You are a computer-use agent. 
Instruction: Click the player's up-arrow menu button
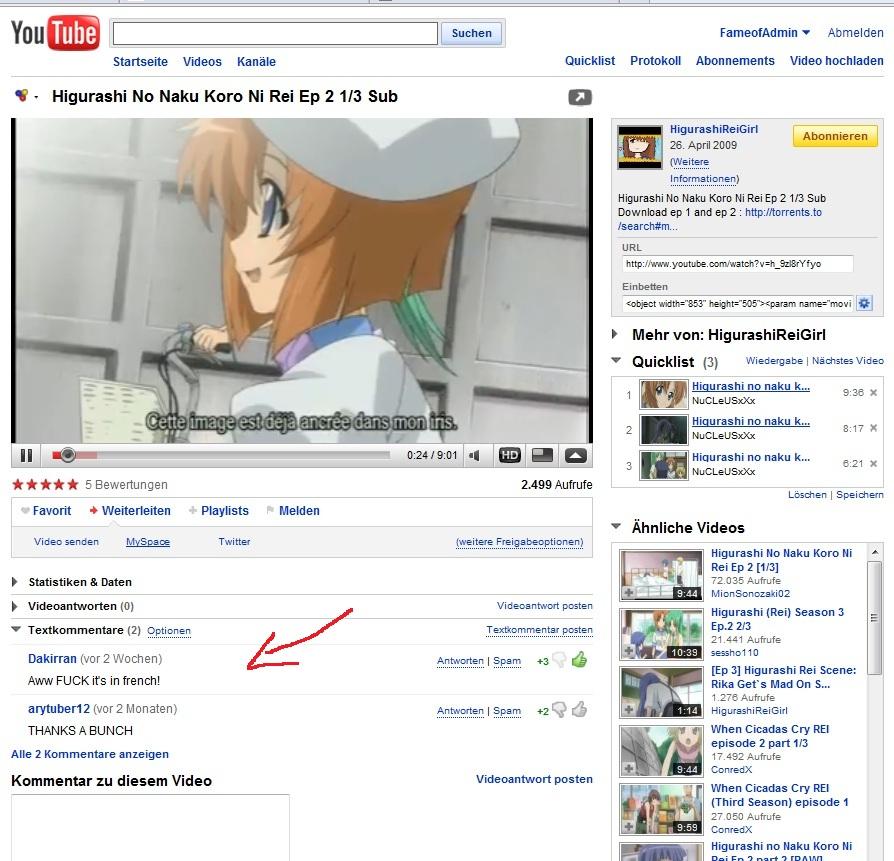pos(575,455)
